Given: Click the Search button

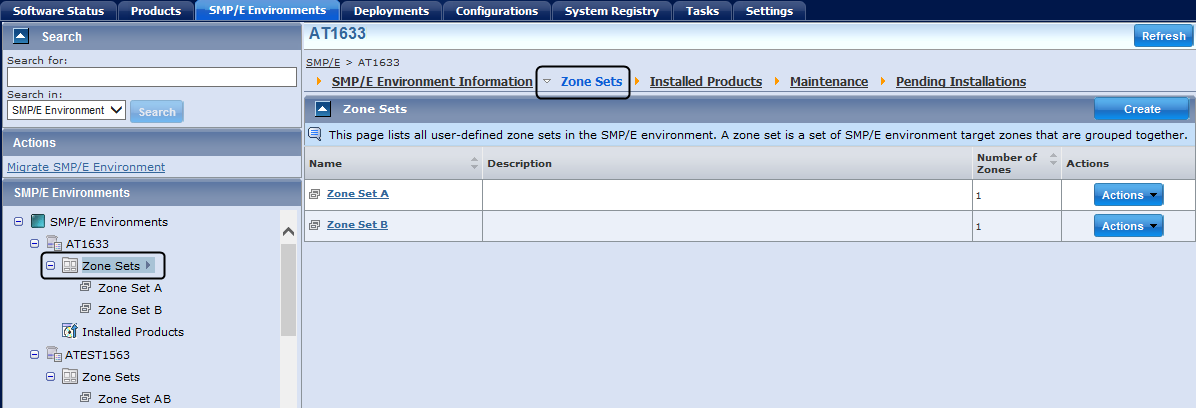Looking at the screenshot, I should (157, 111).
